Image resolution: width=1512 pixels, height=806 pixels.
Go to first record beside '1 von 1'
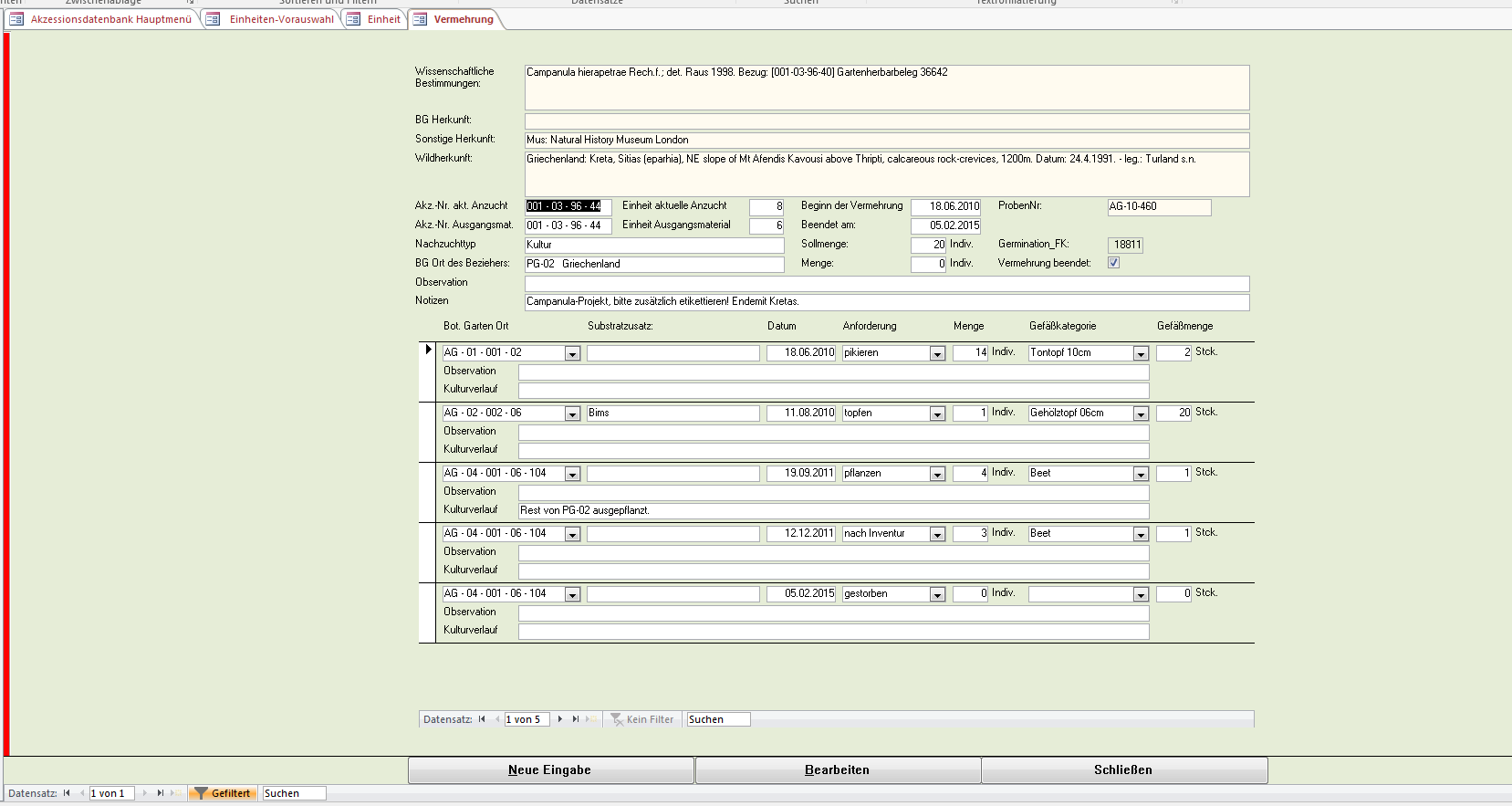[x=67, y=793]
